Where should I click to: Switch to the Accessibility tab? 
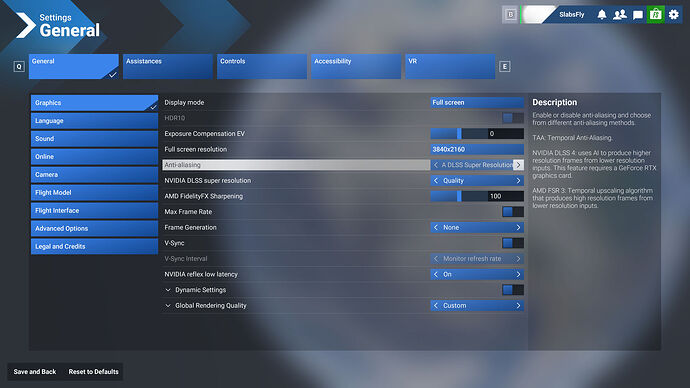tap(356, 66)
